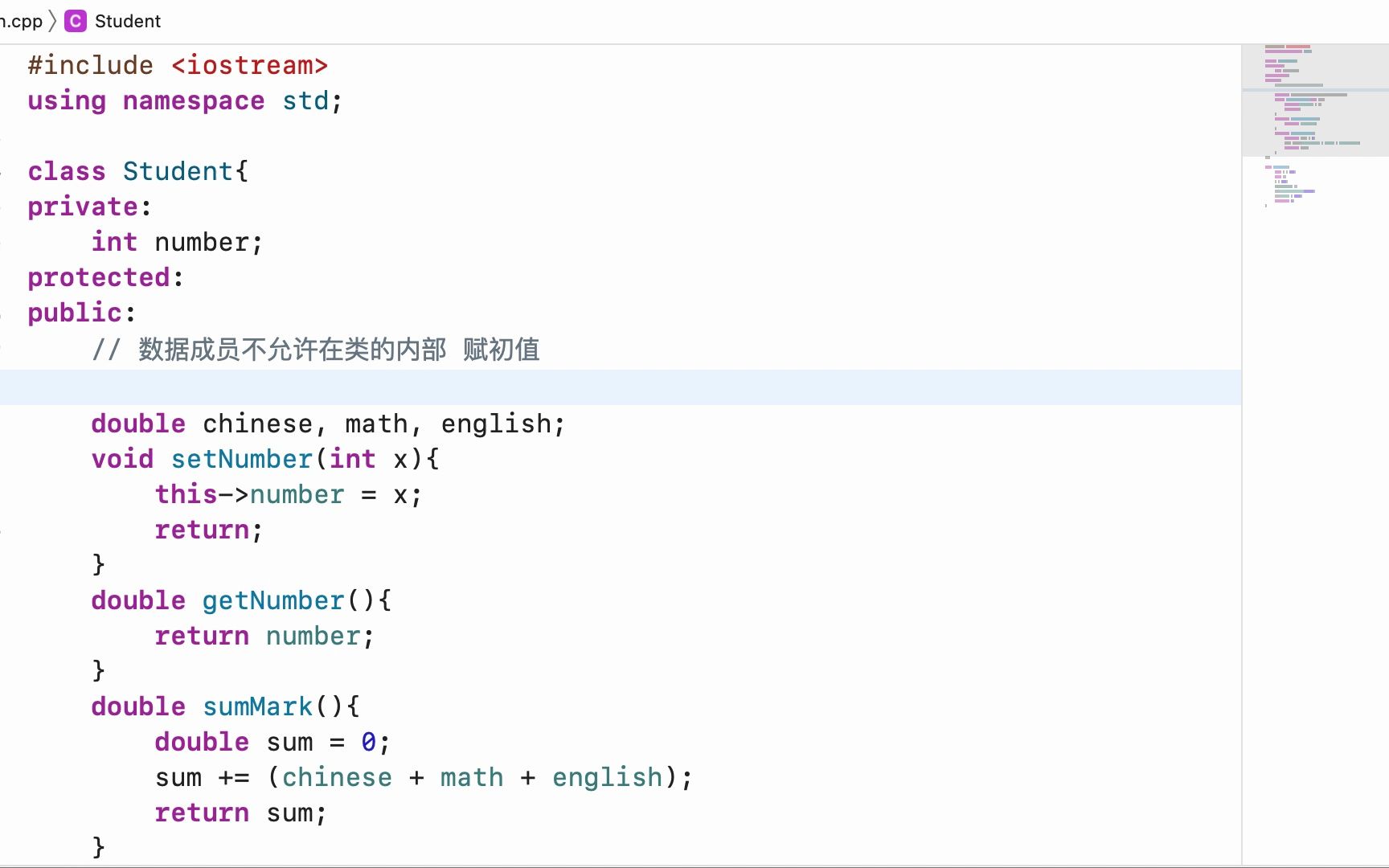The image size is (1389, 868).
Task: Click the breadcrumb chevron separator
Action: (x=51, y=21)
